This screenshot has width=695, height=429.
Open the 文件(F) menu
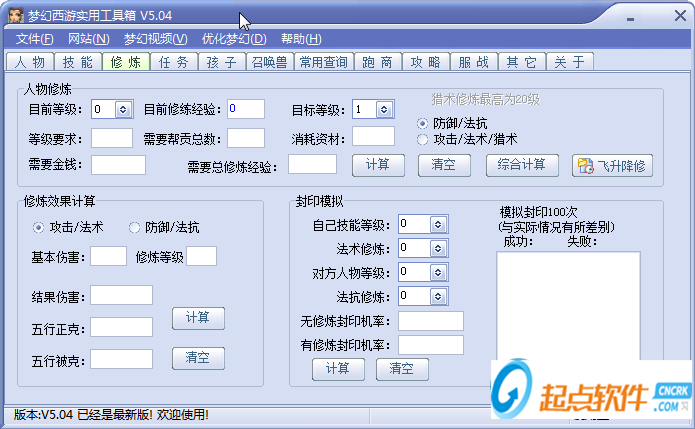coord(35,39)
